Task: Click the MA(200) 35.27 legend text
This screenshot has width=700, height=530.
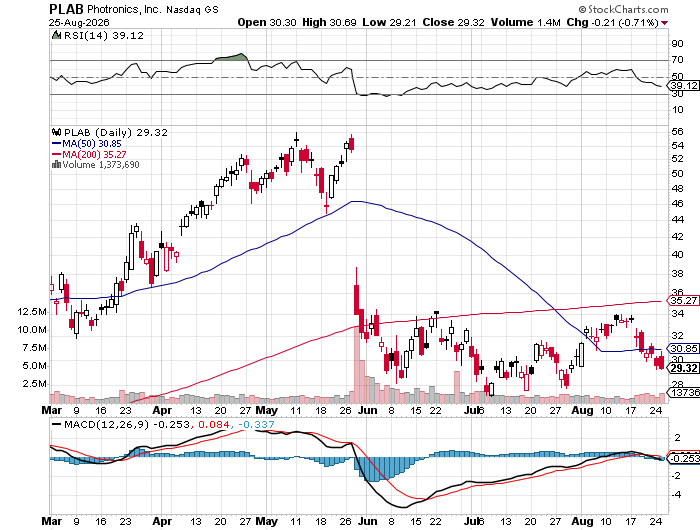Action: click(x=94, y=154)
